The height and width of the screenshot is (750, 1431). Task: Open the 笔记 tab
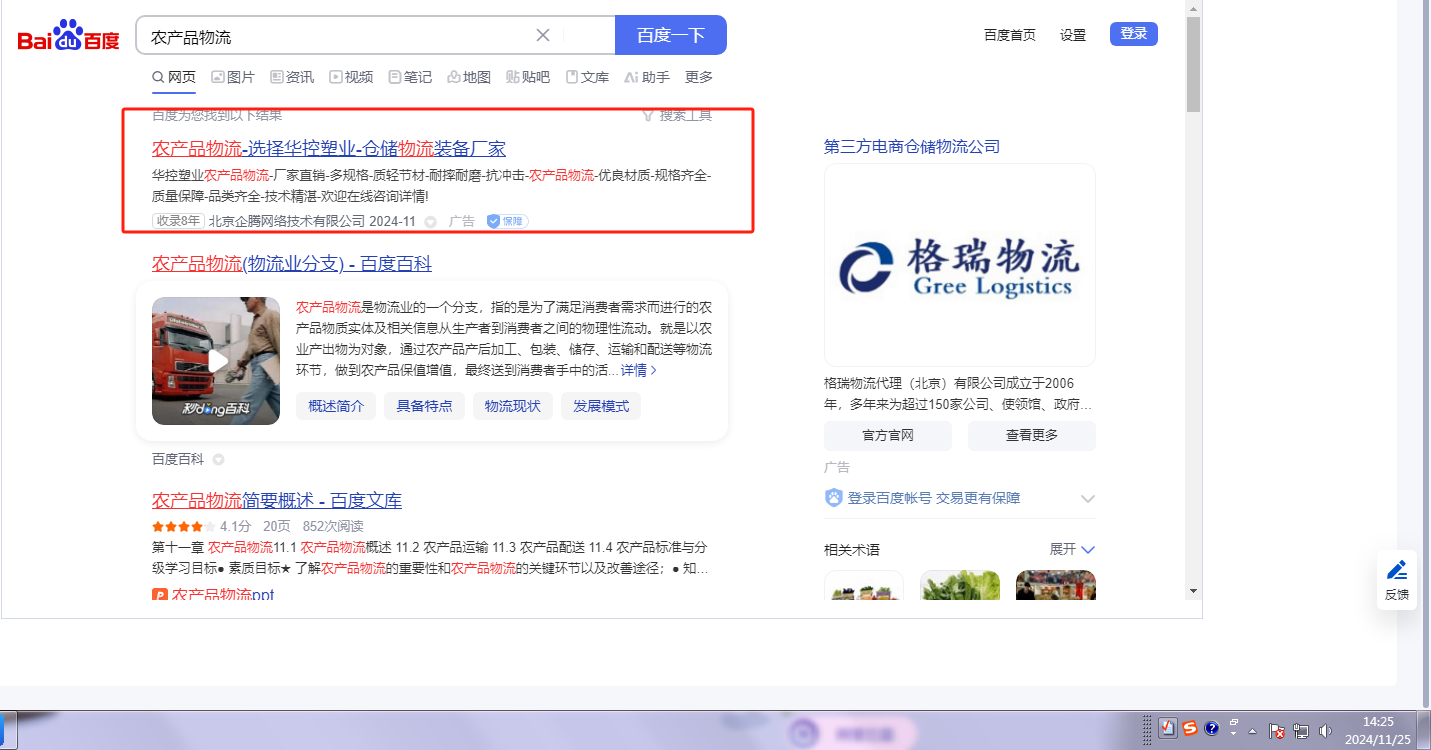click(x=410, y=77)
